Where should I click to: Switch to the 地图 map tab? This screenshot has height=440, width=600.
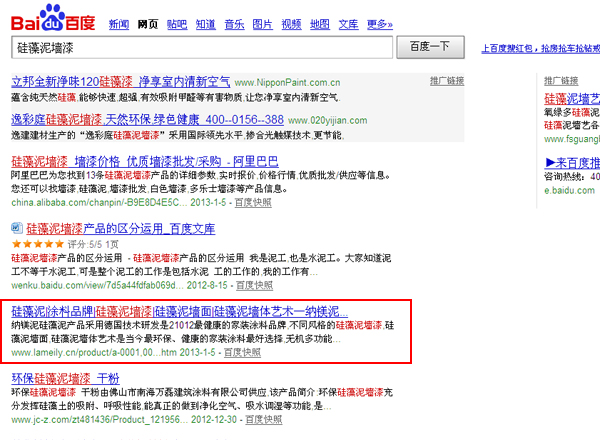320,24
